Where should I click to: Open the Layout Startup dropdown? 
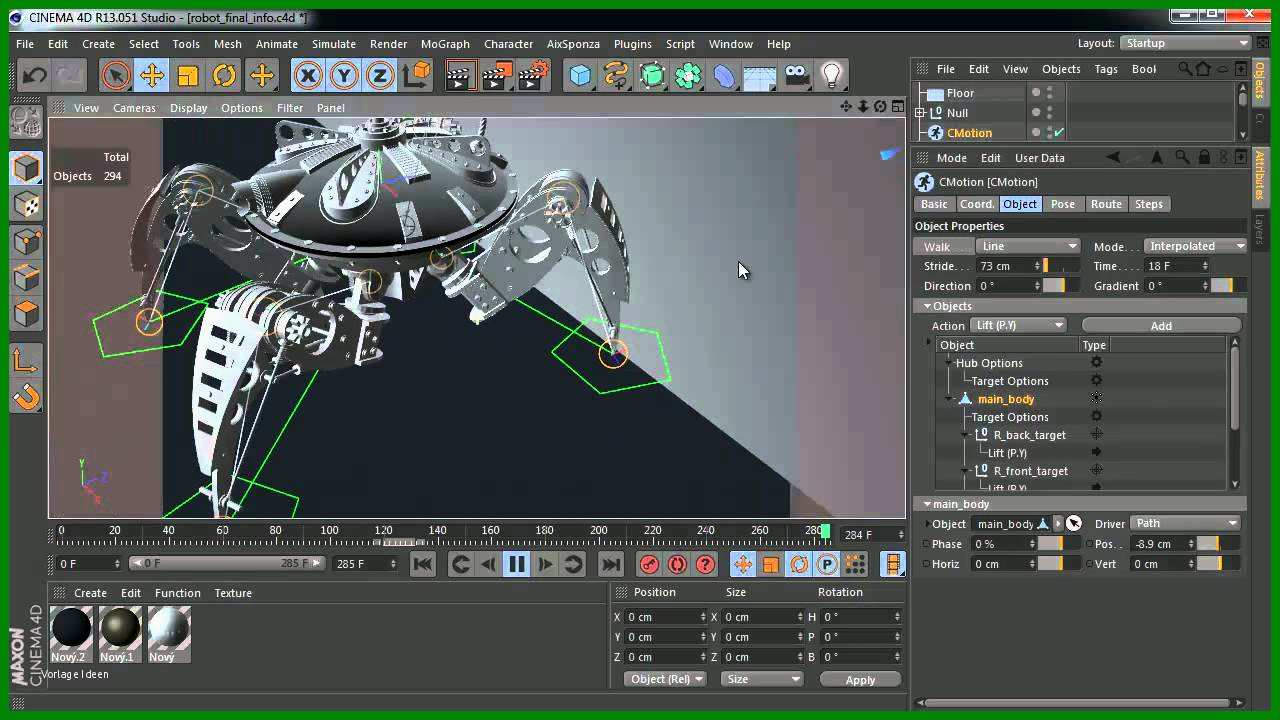click(x=1186, y=43)
